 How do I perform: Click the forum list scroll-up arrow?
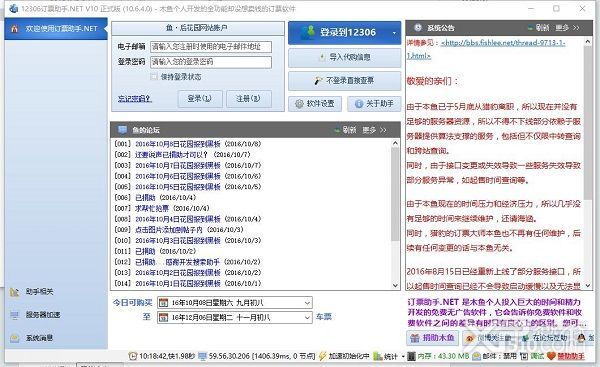point(396,143)
